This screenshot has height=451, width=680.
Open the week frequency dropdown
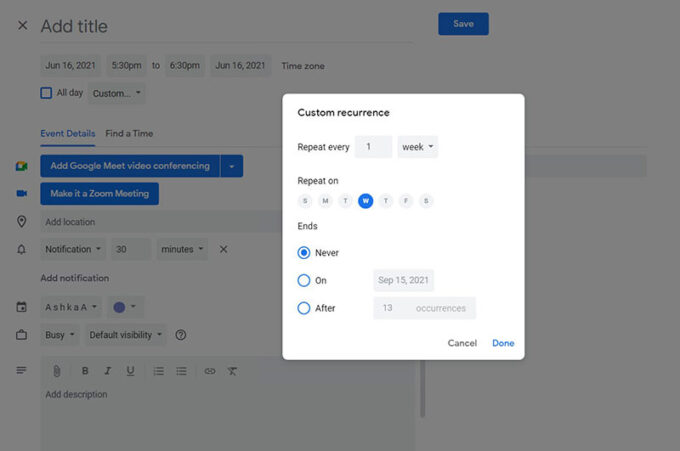[417, 147]
